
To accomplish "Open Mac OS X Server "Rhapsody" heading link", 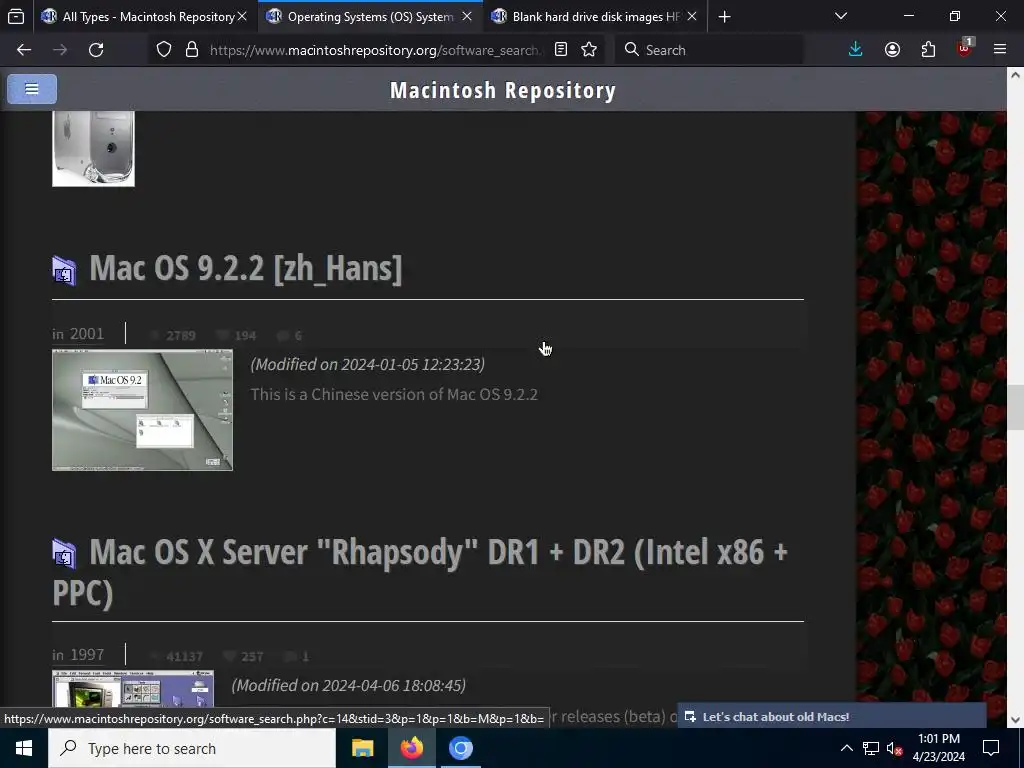I will [x=420, y=573].
